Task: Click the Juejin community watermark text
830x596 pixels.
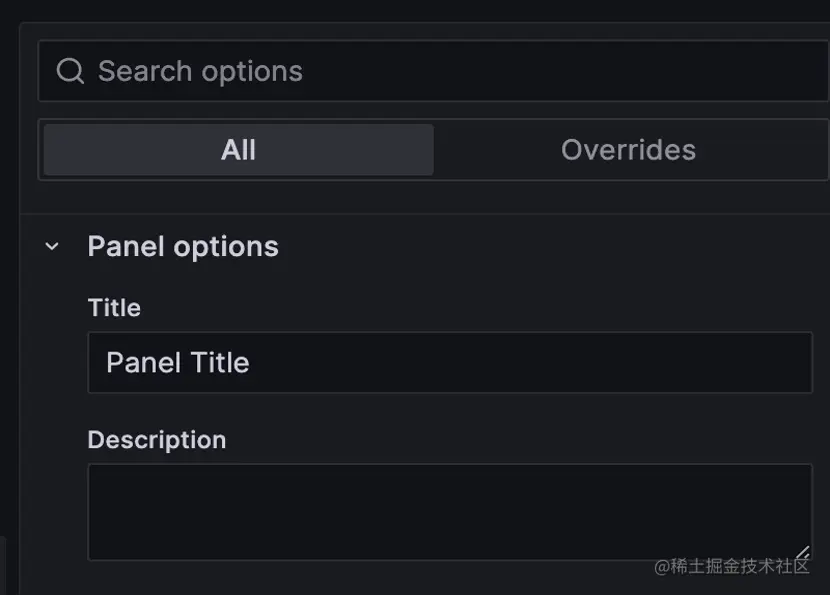Action: (740, 566)
